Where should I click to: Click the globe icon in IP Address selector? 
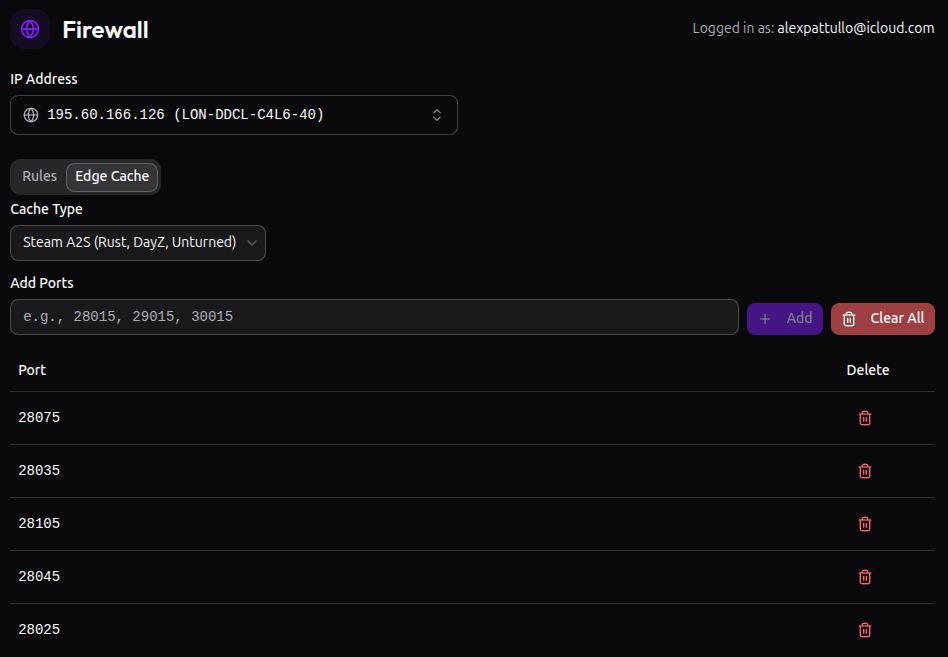31,115
